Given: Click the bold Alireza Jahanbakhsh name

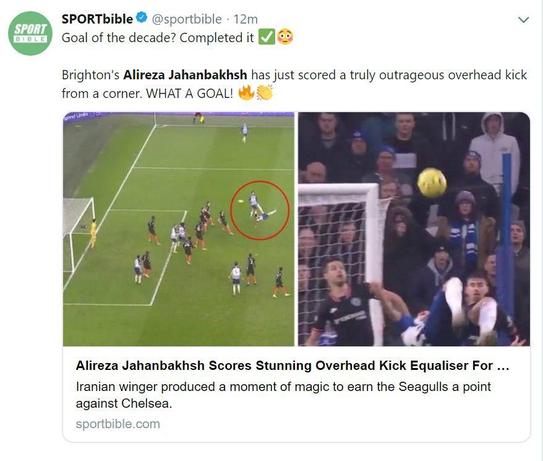Looking at the screenshot, I should (x=185, y=75).
